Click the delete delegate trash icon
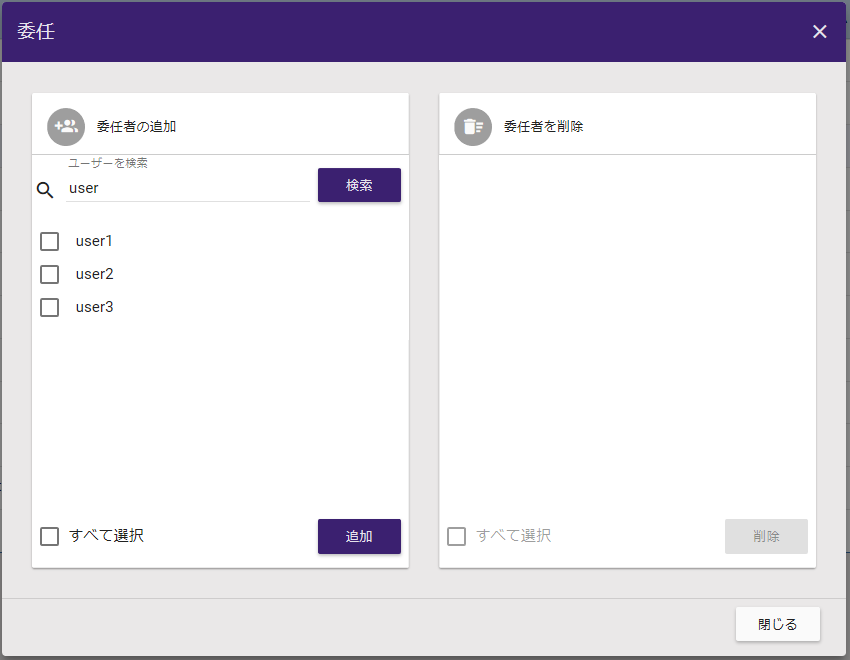Viewport: 850px width, 660px height. coord(473,127)
